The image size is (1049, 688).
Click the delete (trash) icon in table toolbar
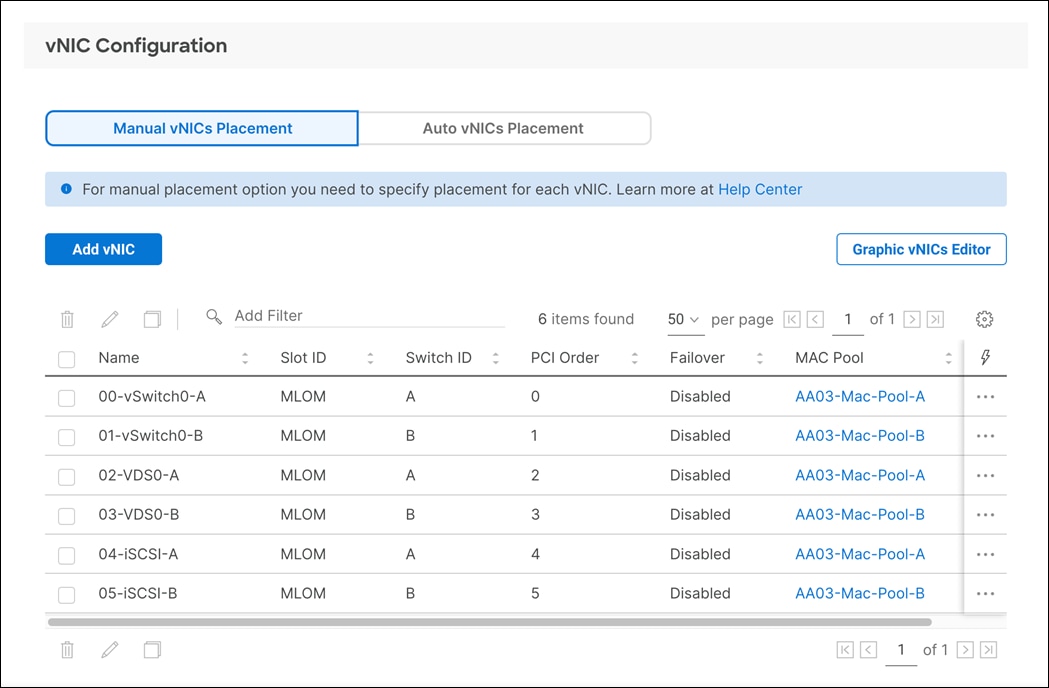(x=66, y=319)
